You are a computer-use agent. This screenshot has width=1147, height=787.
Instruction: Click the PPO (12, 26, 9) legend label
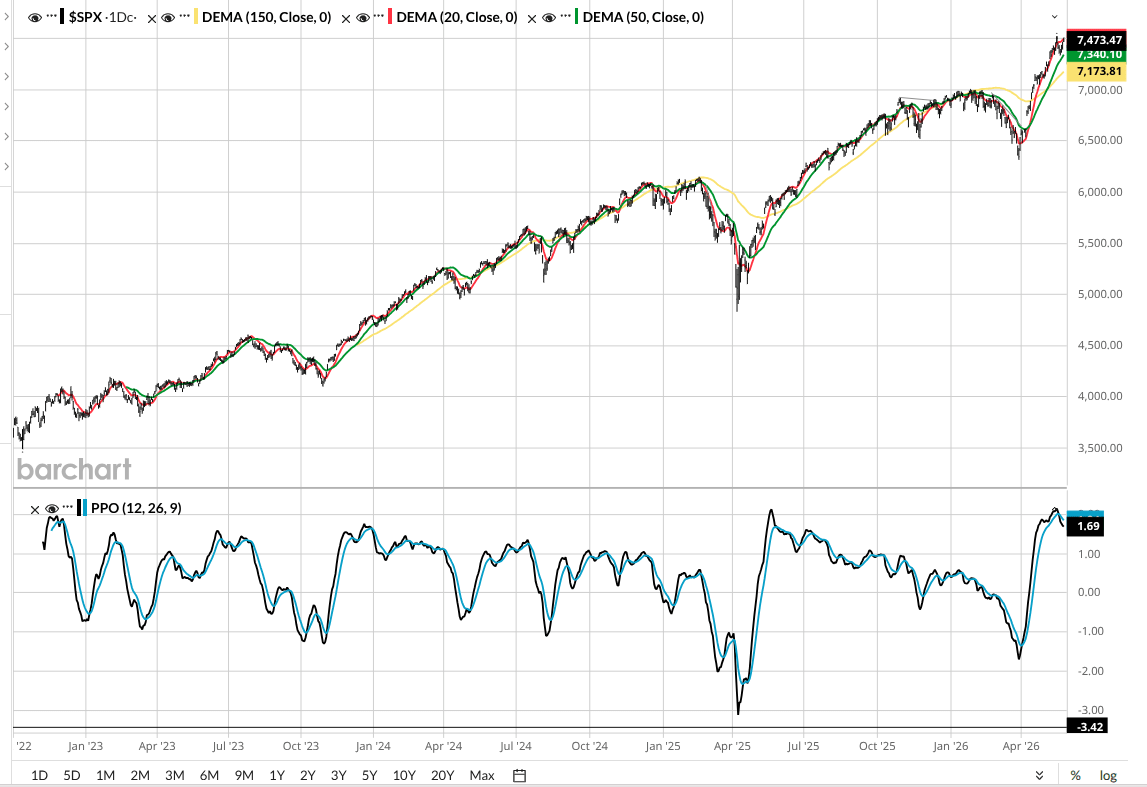point(136,508)
